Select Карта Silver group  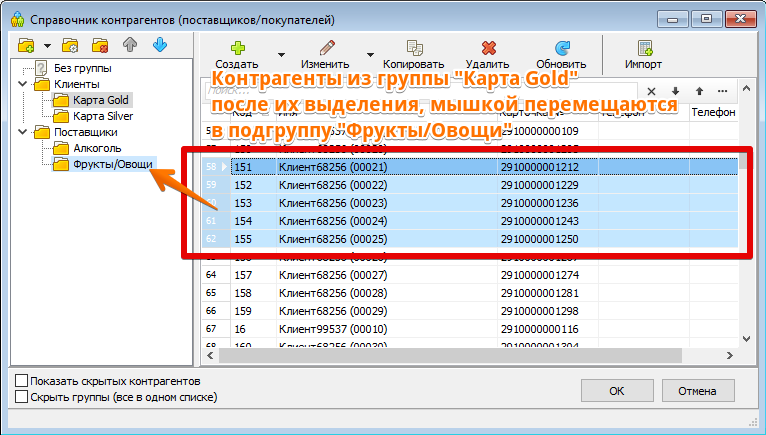tap(103, 116)
